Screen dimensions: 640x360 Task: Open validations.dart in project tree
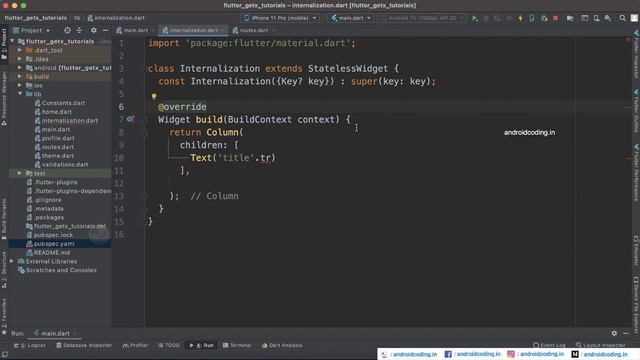pos(65,164)
